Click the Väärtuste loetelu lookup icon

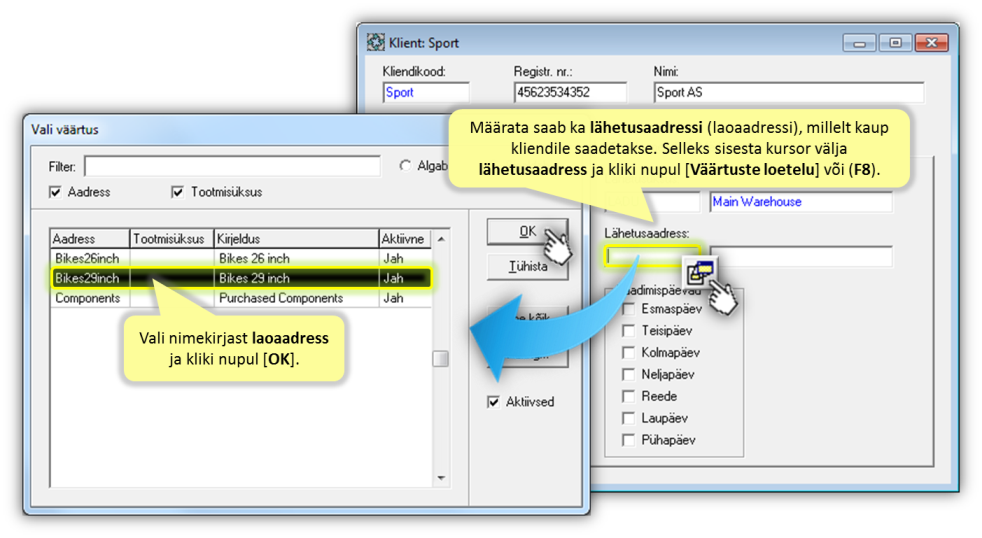pos(700,271)
